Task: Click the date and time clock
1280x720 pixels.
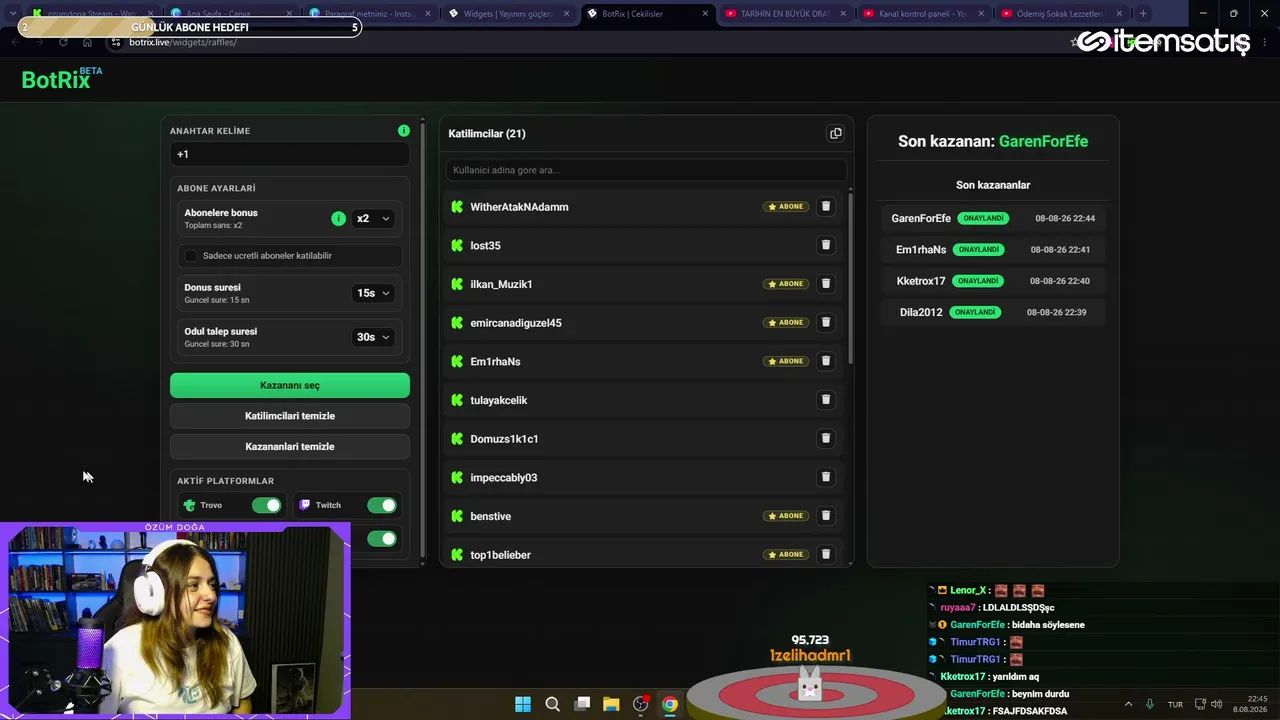Action: click(1250, 704)
